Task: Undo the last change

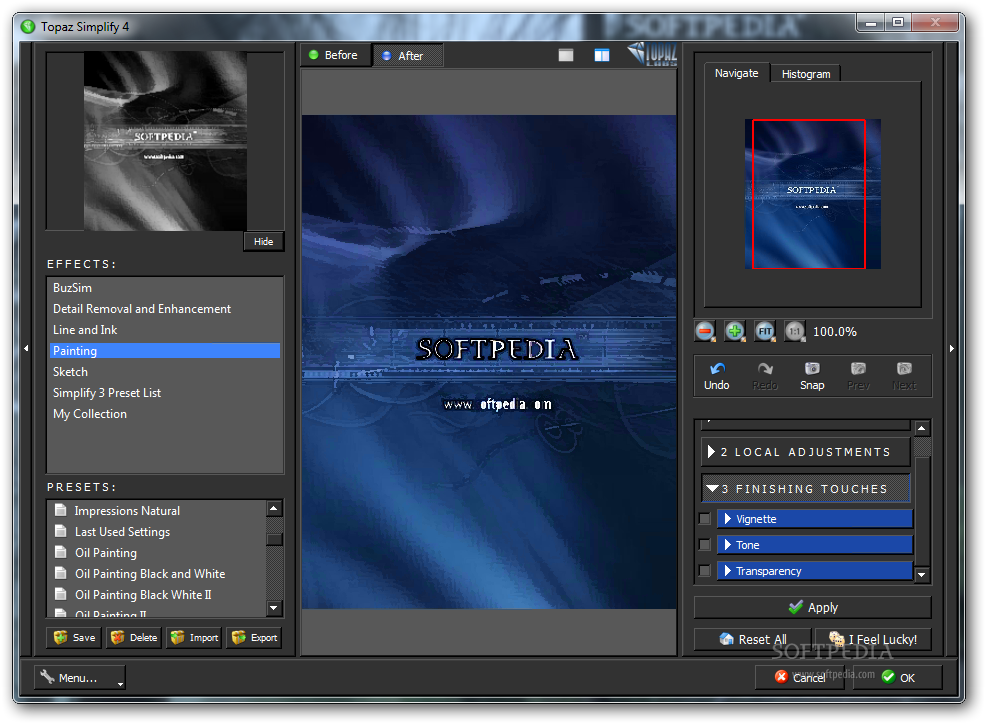Action: point(717,376)
